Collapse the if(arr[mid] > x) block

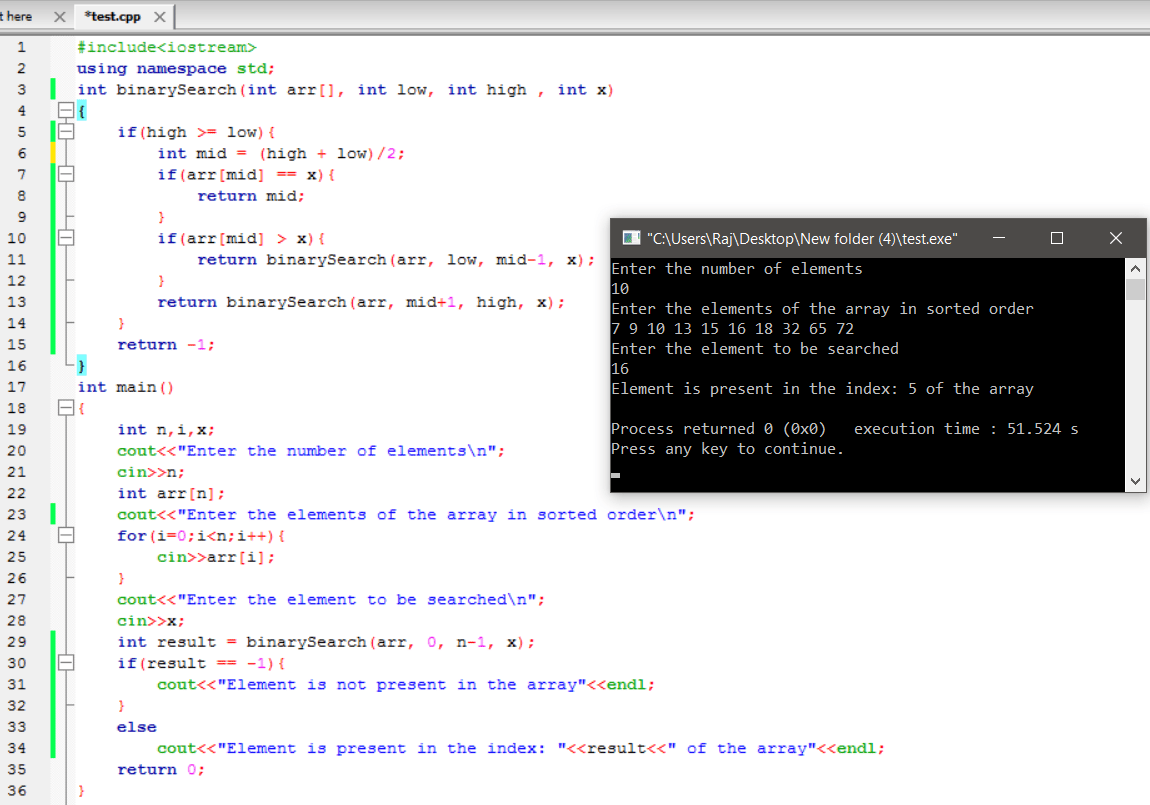coord(65,238)
